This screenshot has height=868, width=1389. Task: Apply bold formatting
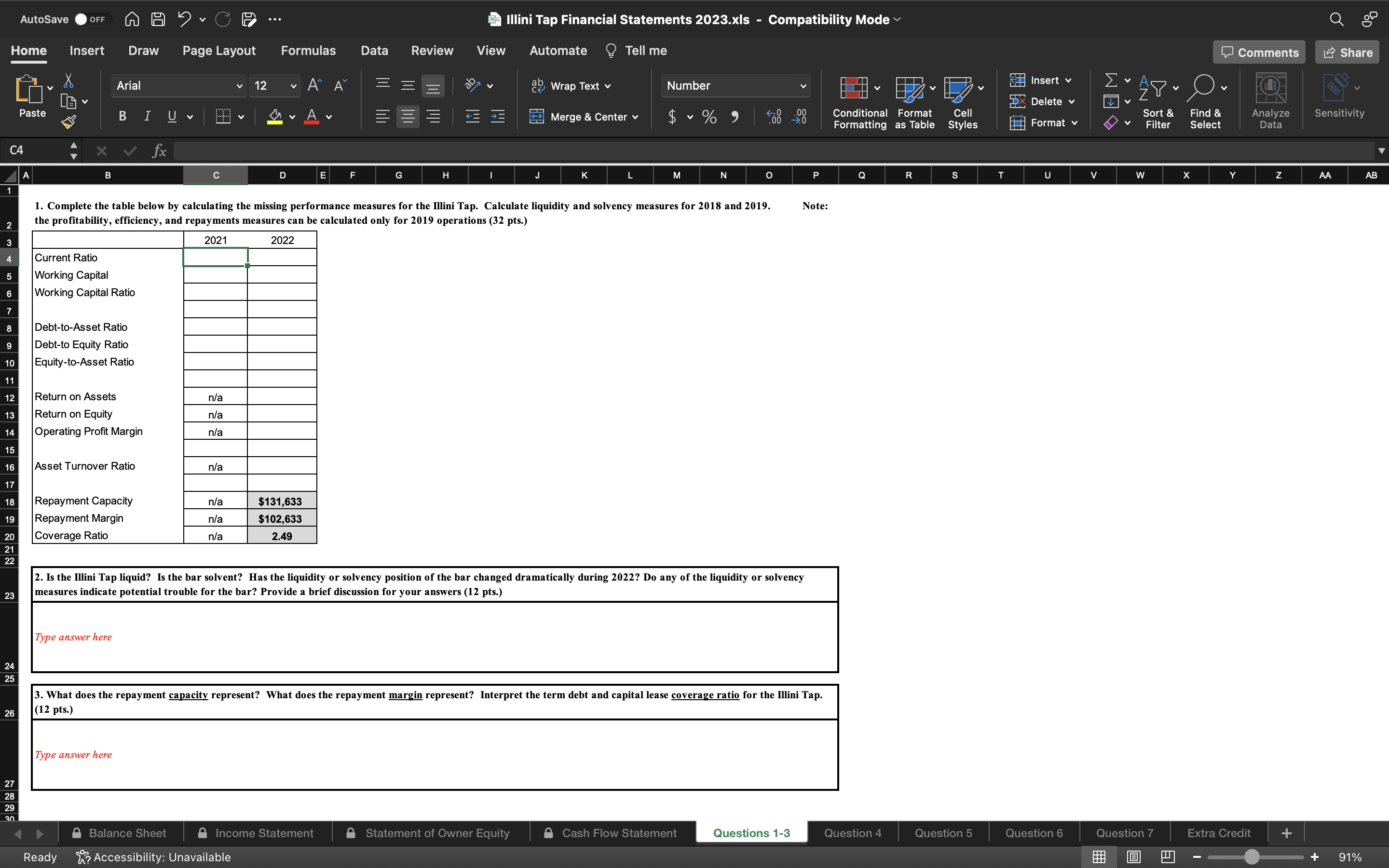point(122,116)
